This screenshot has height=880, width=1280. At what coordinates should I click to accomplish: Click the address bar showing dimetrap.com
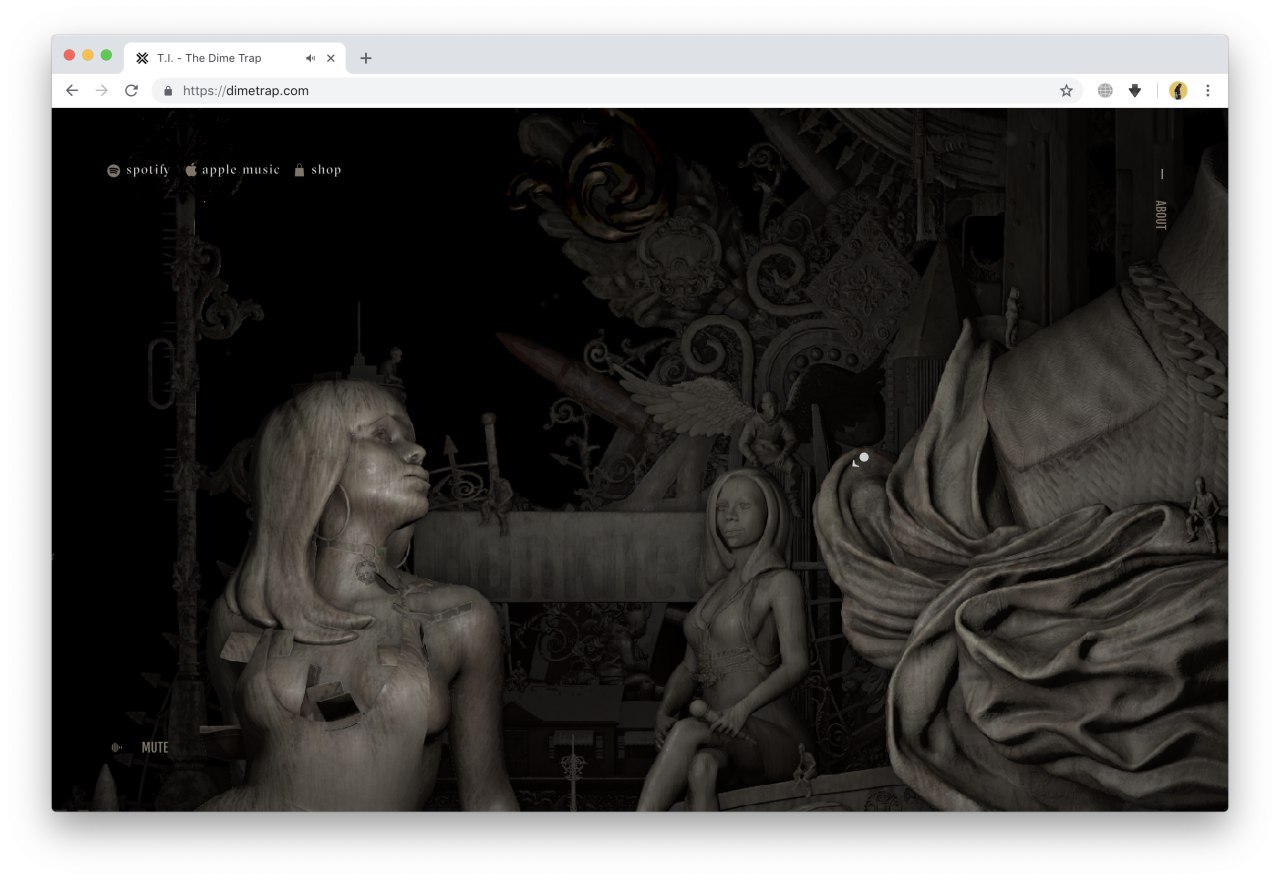click(x=617, y=90)
